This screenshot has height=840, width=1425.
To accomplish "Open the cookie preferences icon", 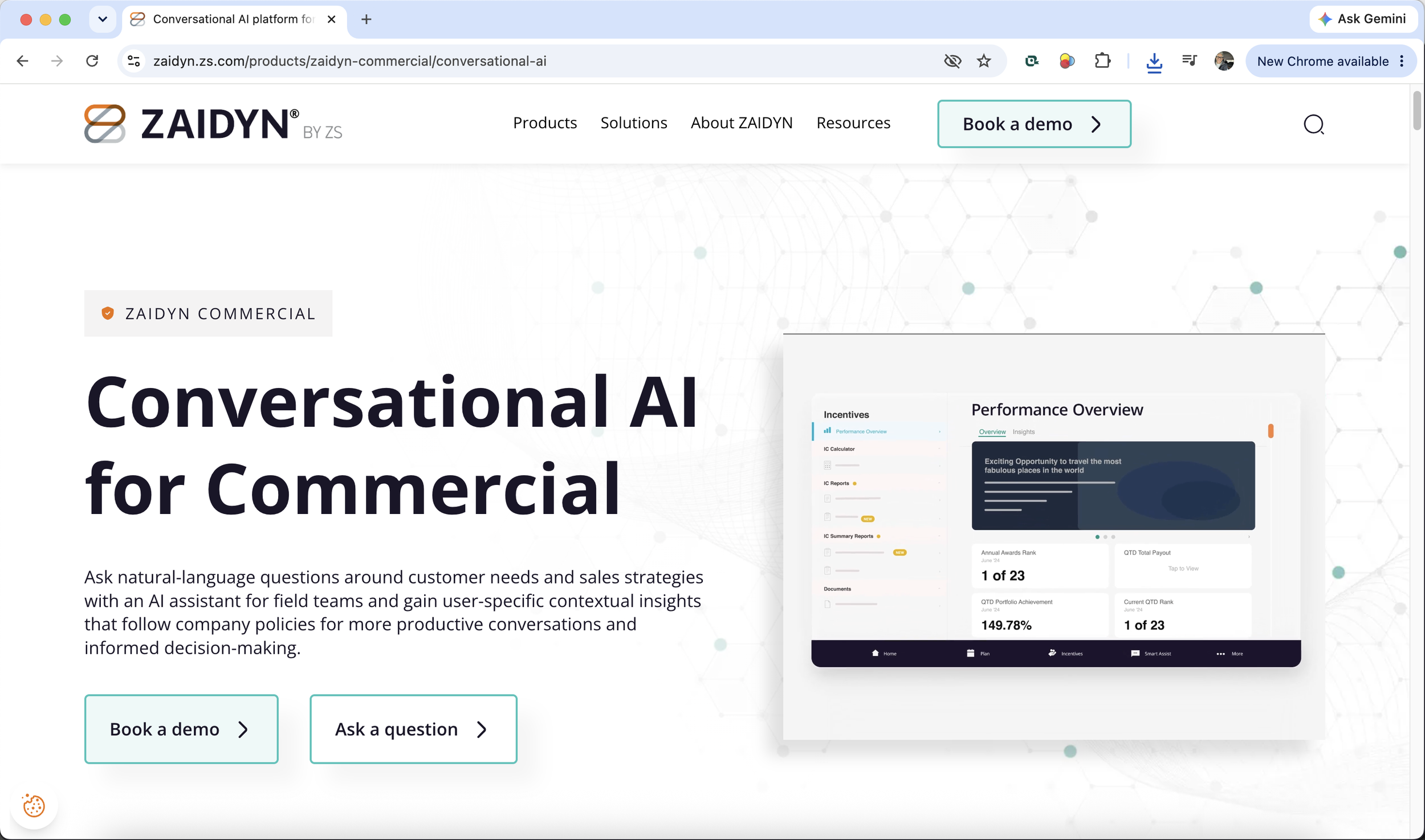I will tap(34, 805).
